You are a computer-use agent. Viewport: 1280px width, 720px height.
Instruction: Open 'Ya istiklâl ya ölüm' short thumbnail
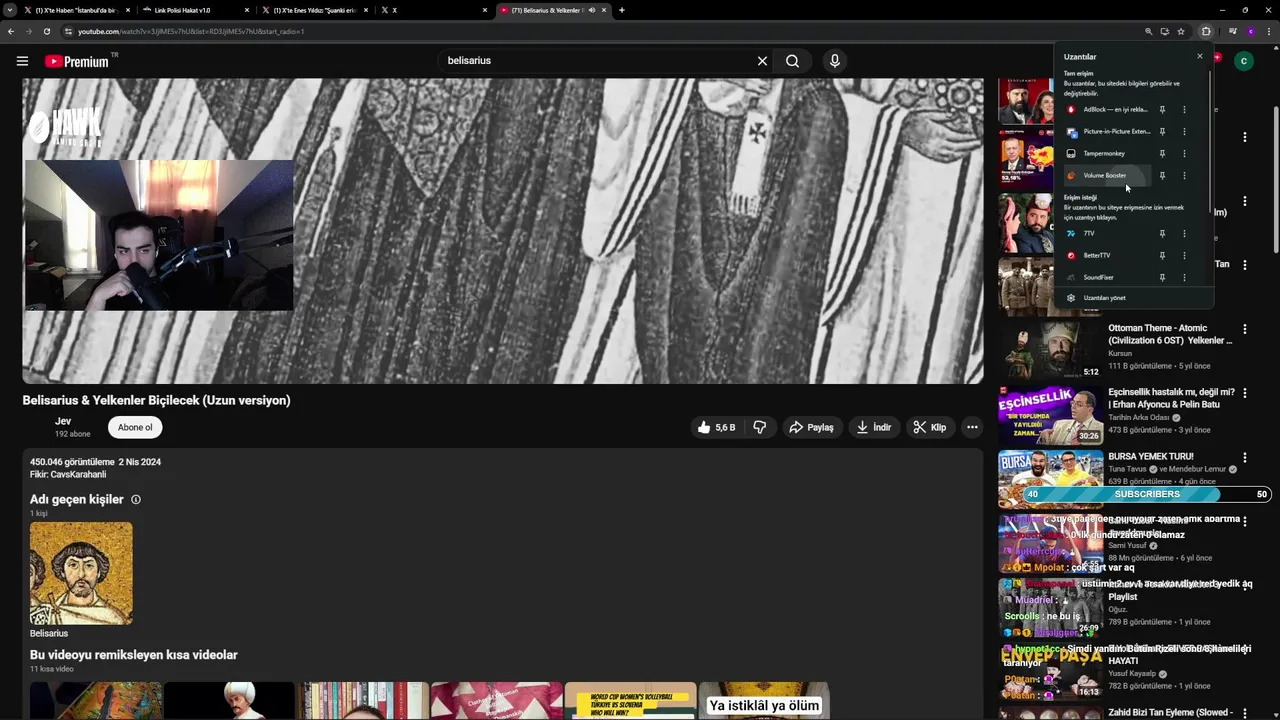coord(764,701)
